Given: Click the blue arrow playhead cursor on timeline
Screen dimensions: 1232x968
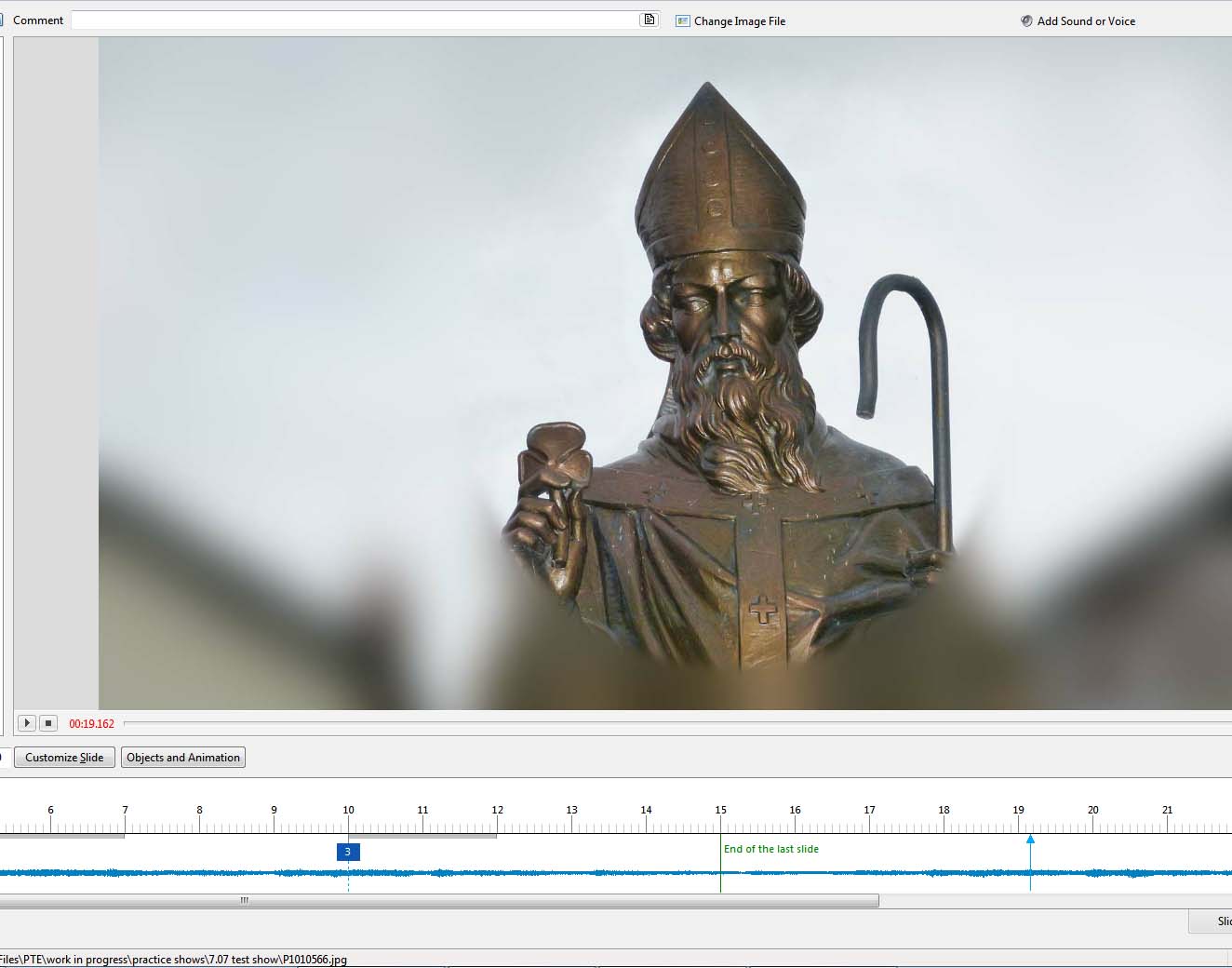Looking at the screenshot, I should (x=1030, y=840).
